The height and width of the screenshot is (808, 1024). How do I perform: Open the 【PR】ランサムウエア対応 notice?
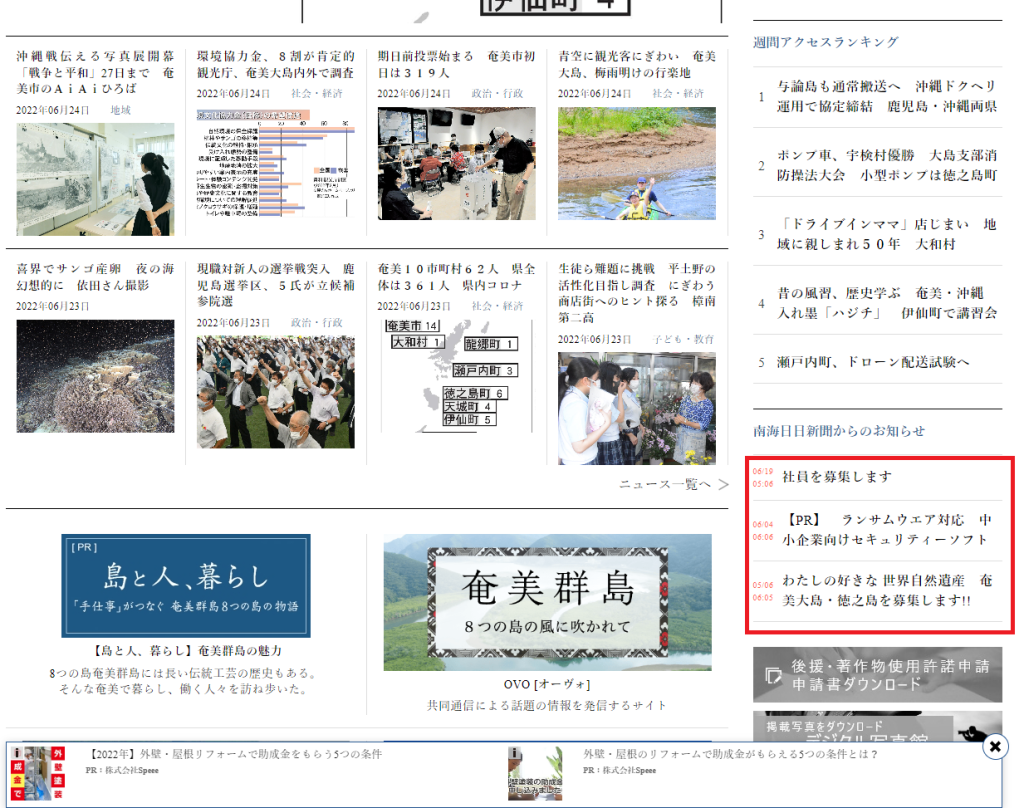click(x=887, y=530)
